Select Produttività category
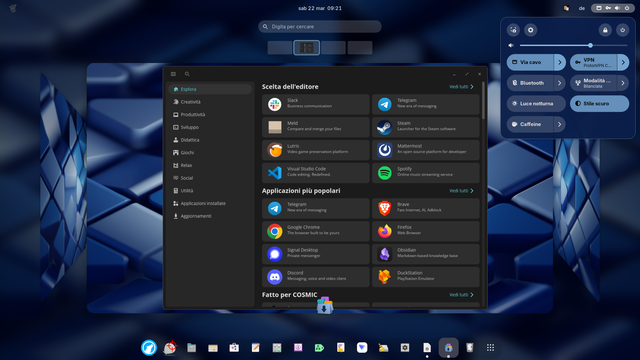This screenshot has height=360, width=640. tap(210, 114)
